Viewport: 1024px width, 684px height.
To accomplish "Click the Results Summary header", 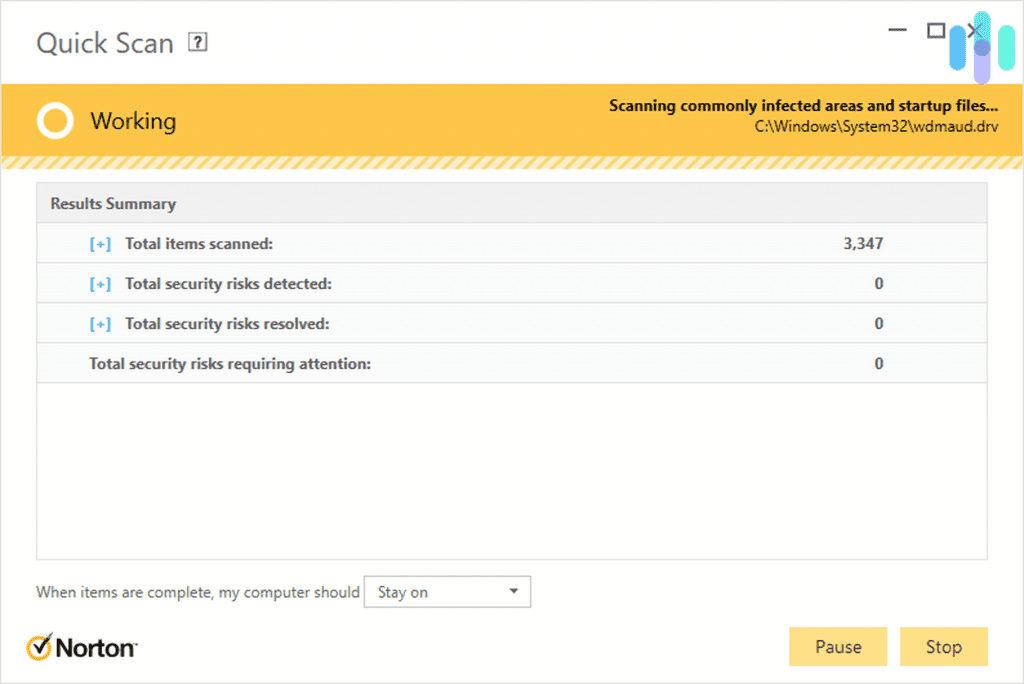I will click(x=113, y=204).
